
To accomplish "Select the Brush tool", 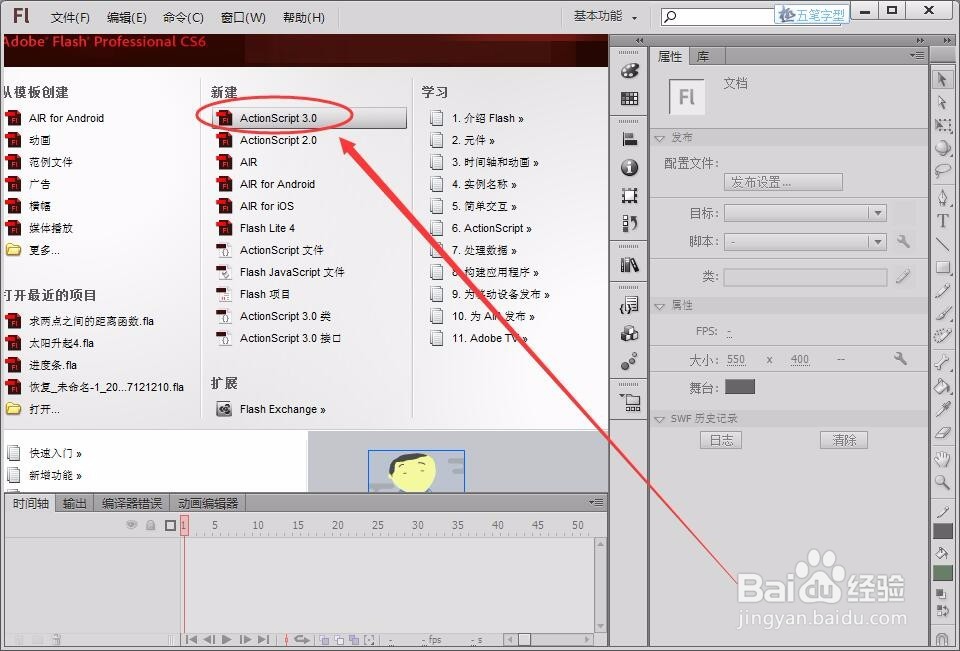I will (x=942, y=314).
